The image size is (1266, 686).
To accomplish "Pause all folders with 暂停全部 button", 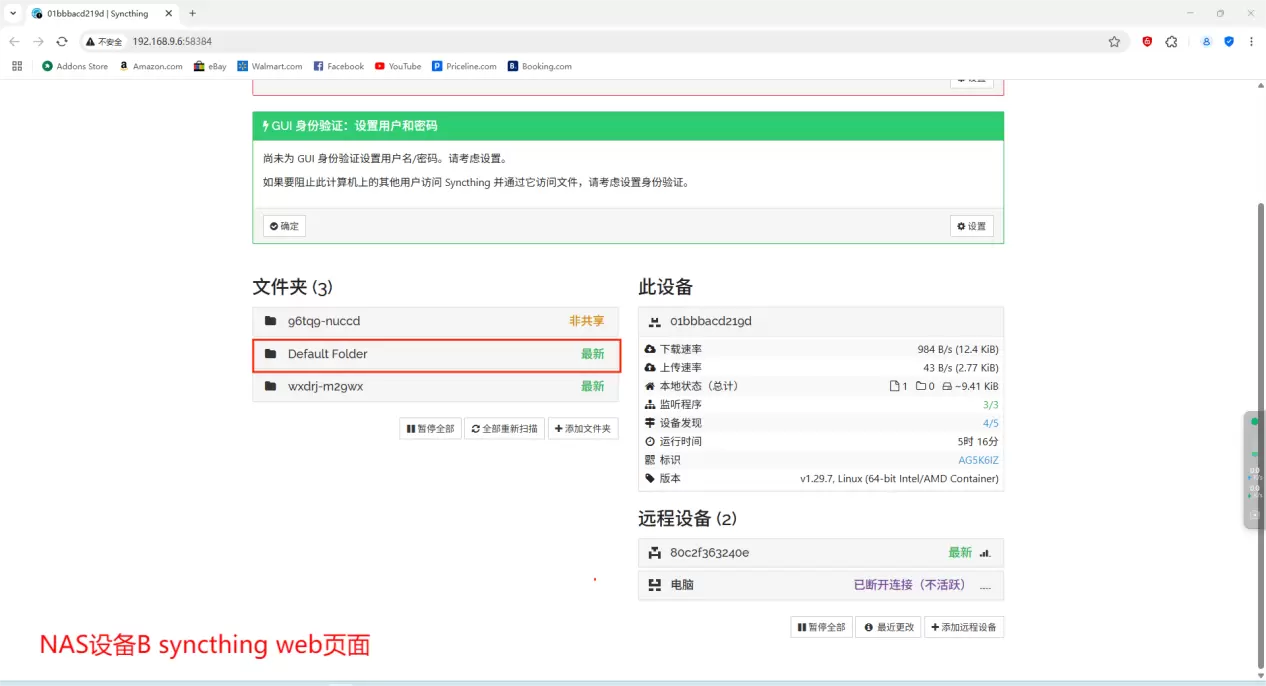I will tap(430, 429).
